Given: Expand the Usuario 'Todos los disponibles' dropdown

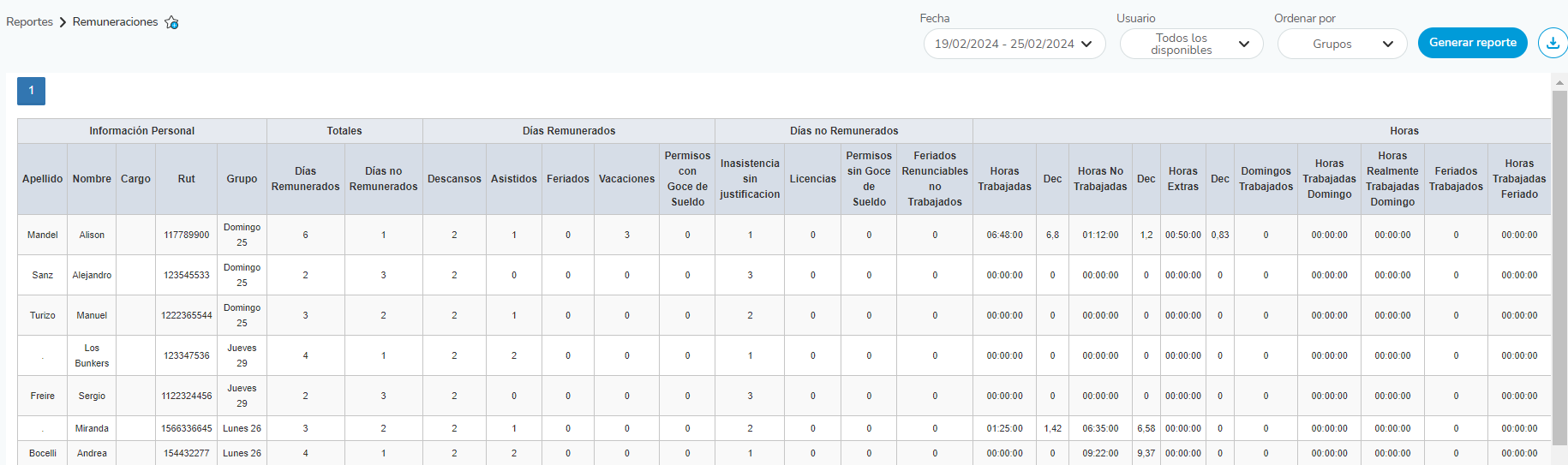Looking at the screenshot, I should 1191,44.
